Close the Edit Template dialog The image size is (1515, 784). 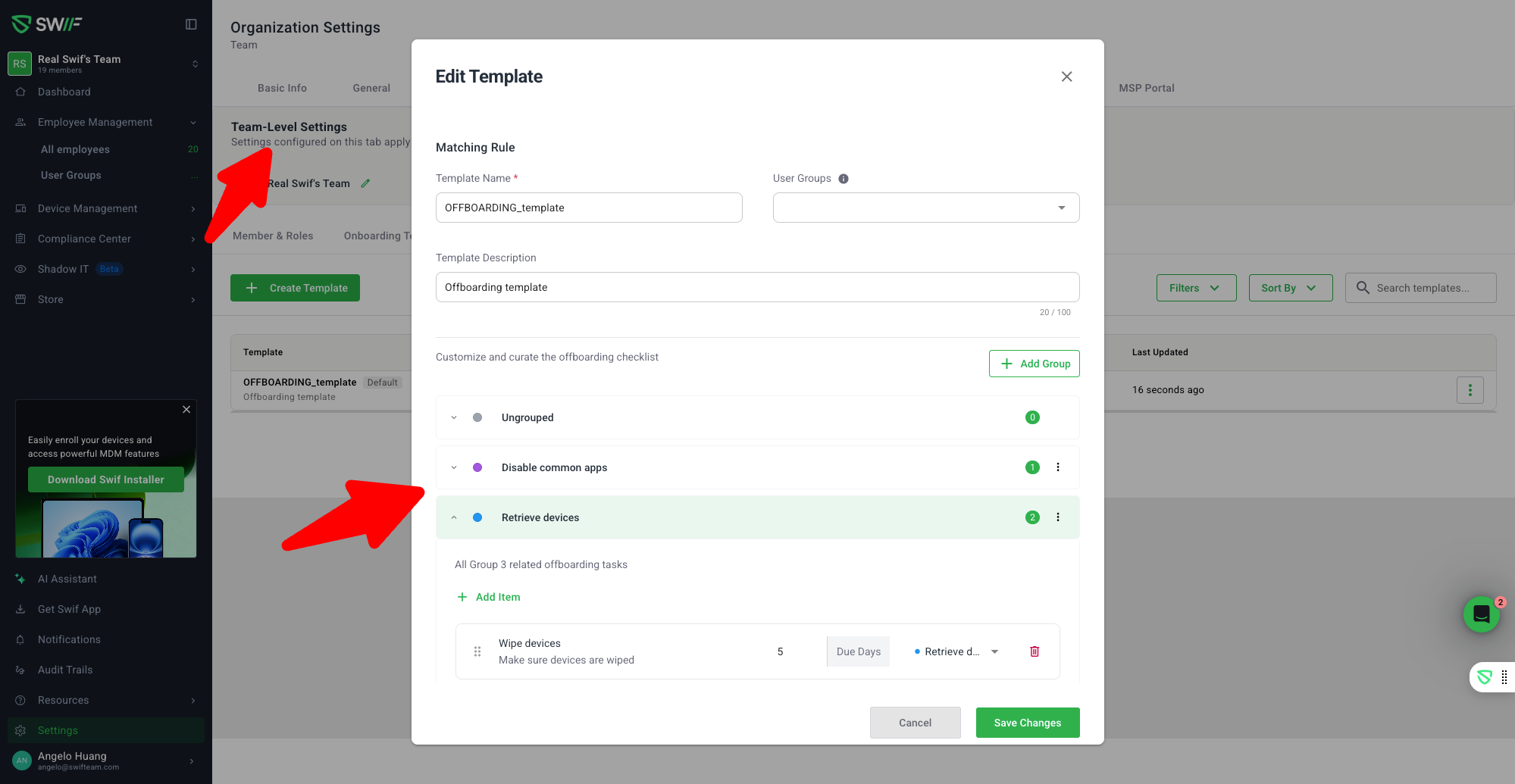pyautogui.click(x=1066, y=77)
